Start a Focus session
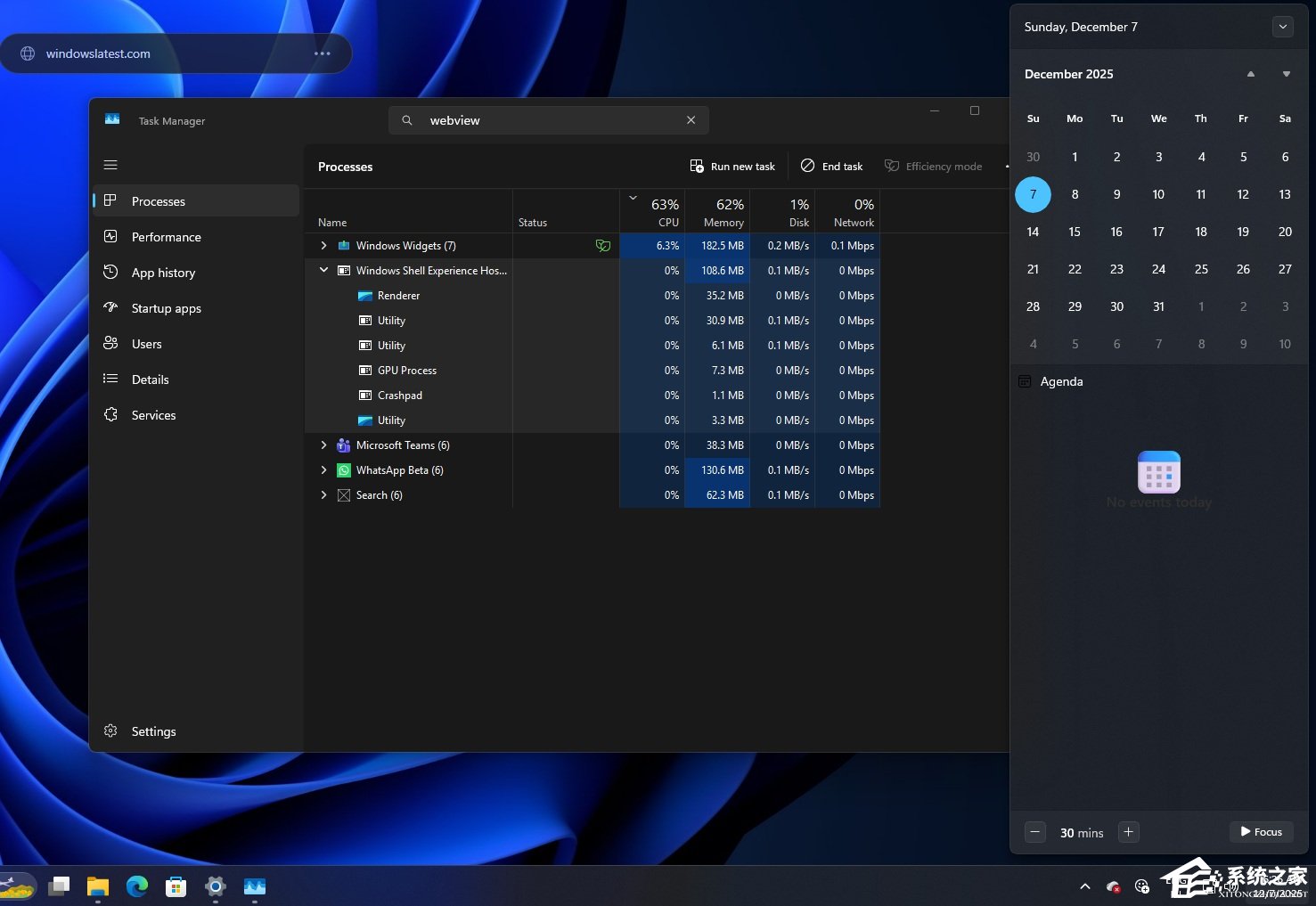Image resolution: width=1316 pixels, height=906 pixels. coord(1261,832)
